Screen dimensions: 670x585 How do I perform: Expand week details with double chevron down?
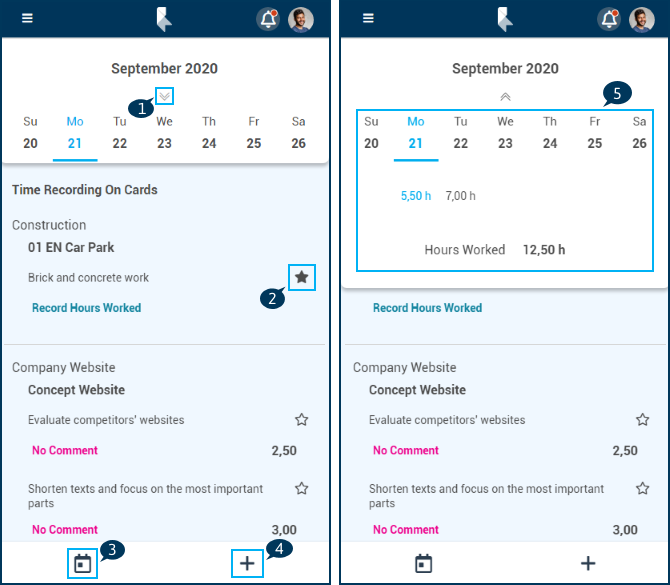pos(165,96)
